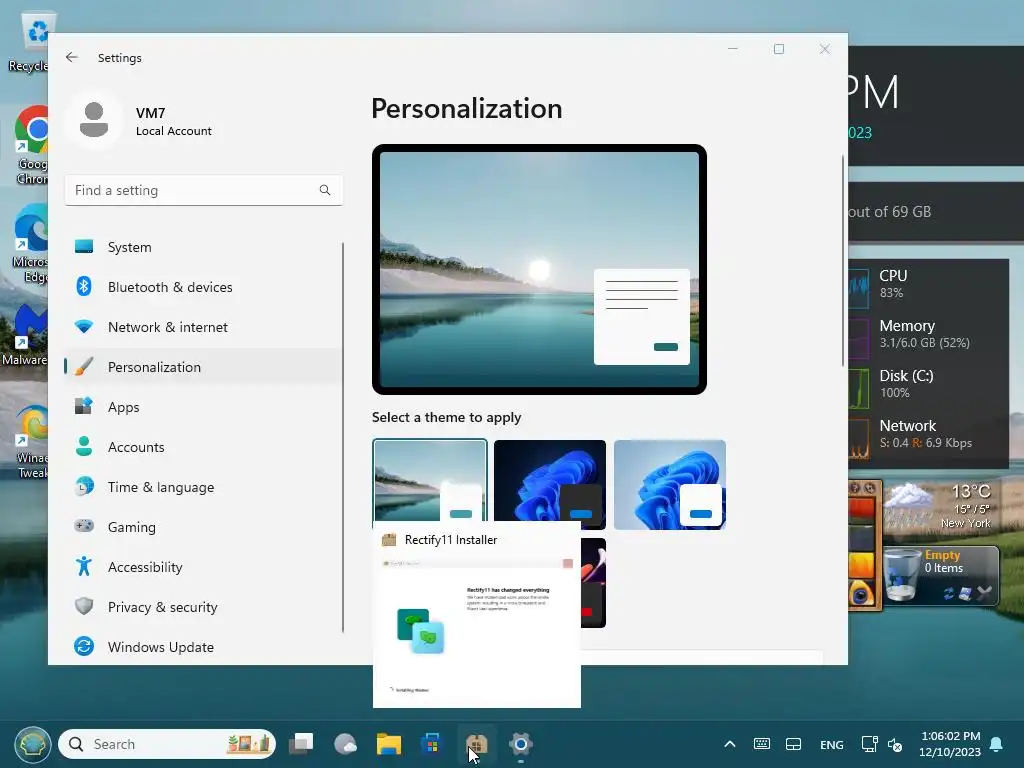Open Network & internet settings
Image resolution: width=1024 pixels, height=768 pixels.
tap(203, 327)
